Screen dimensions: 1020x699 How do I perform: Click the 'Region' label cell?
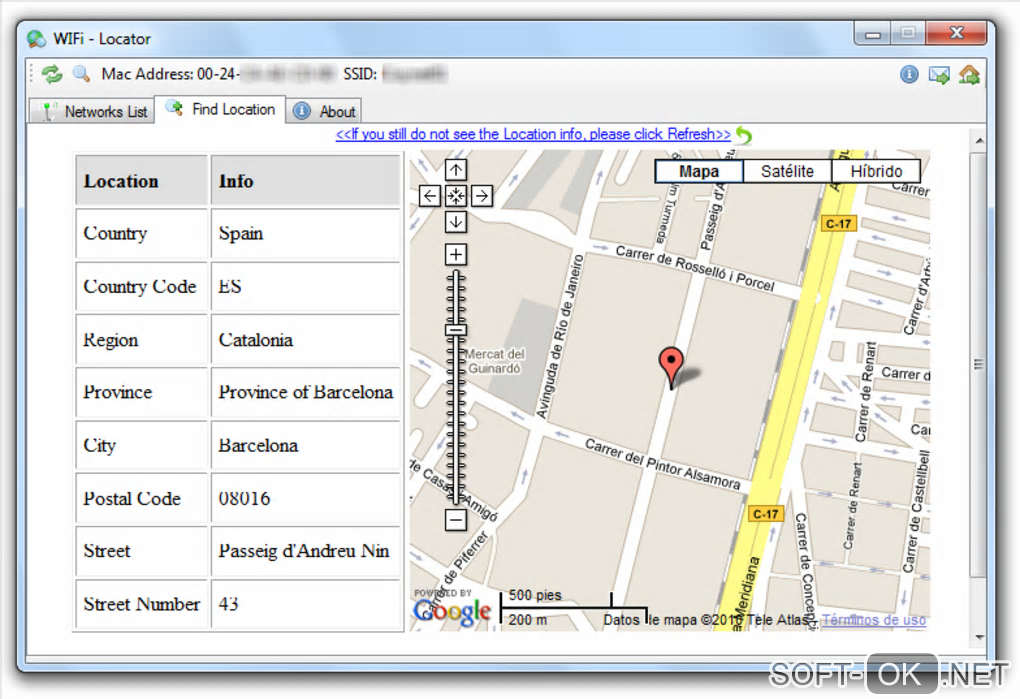click(x=141, y=340)
